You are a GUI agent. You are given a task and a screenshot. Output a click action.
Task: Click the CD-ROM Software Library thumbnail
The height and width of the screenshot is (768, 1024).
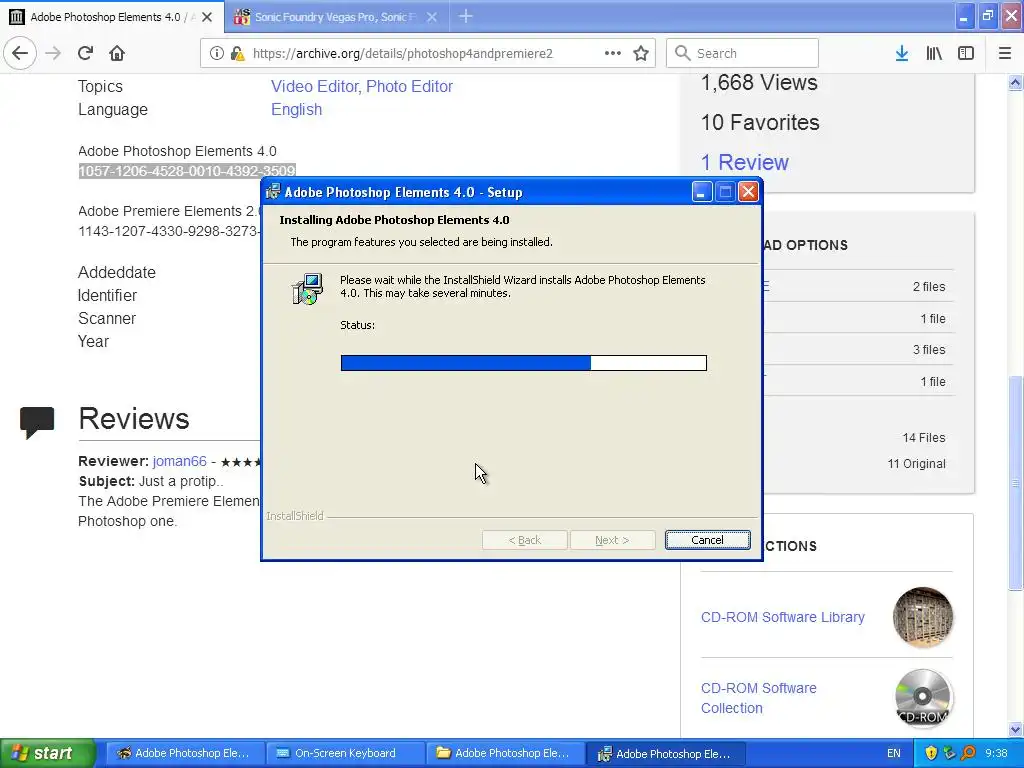point(923,617)
